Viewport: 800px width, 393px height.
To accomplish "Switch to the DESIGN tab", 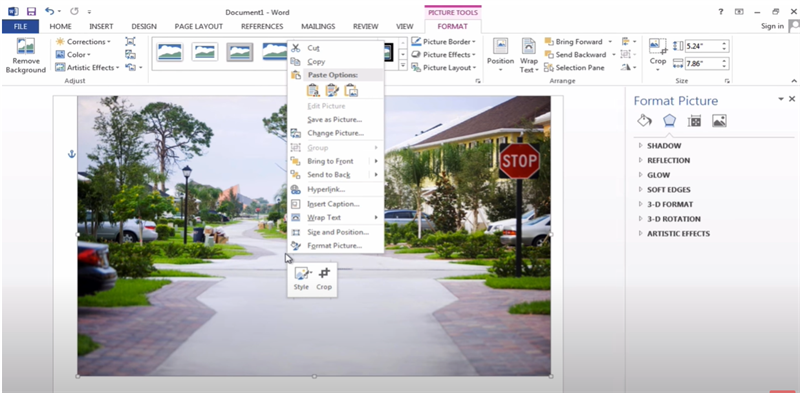I will pyautogui.click(x=144, y=27).
